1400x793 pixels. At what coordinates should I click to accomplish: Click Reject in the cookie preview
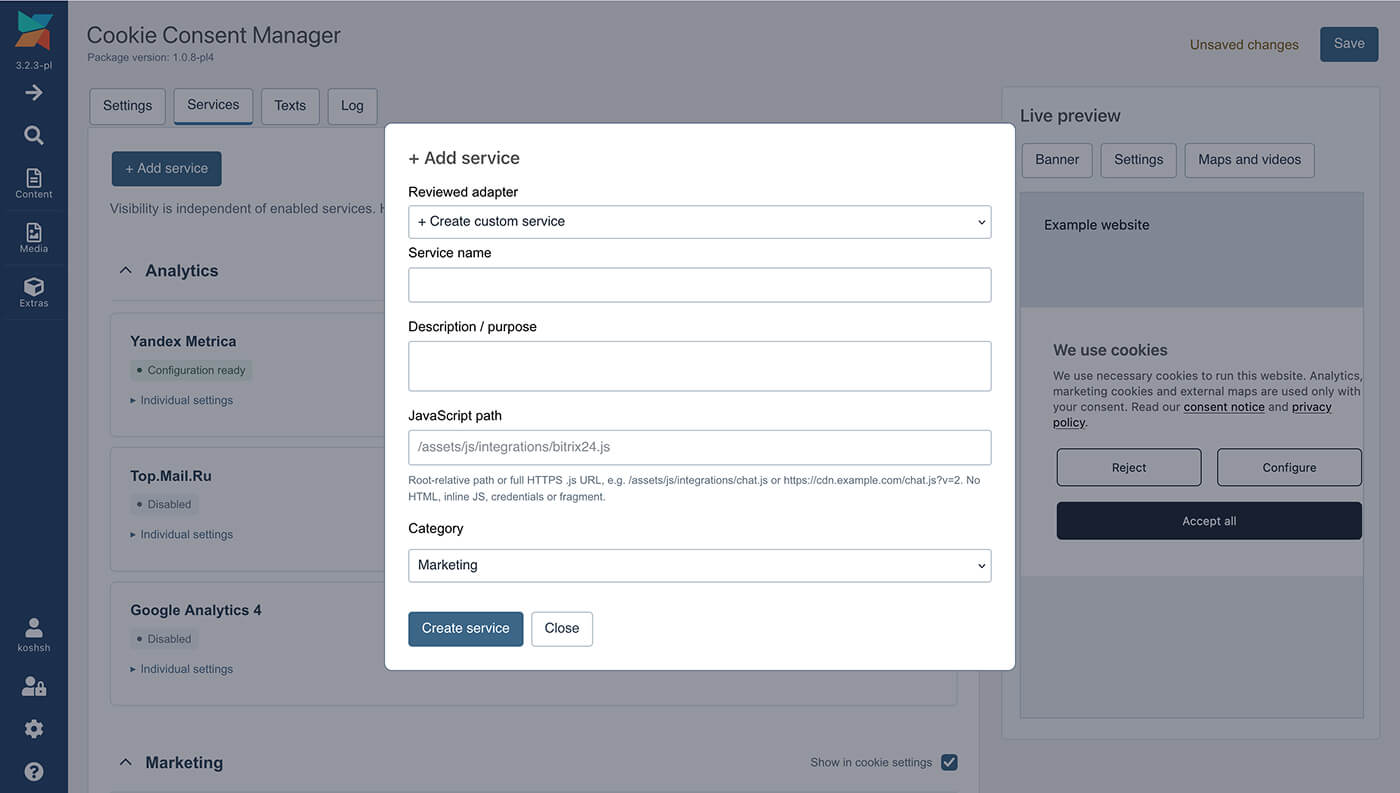[x=1129, y=467]
